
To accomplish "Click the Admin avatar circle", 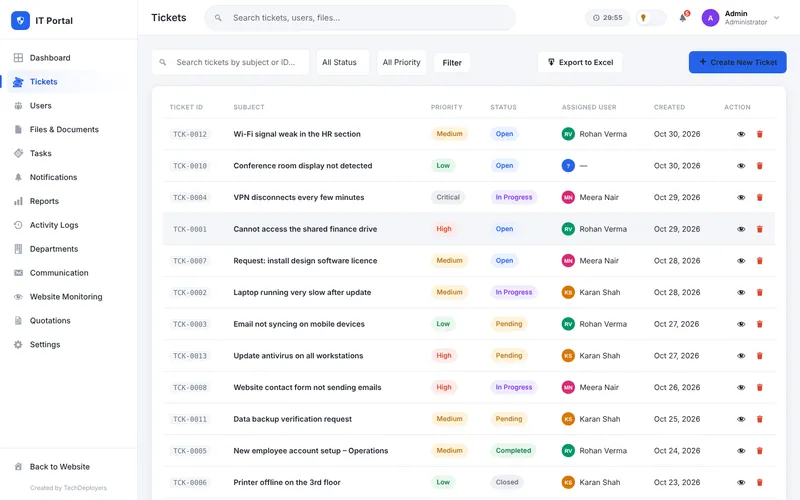I will pyautogui.click(x=710, y=18).
